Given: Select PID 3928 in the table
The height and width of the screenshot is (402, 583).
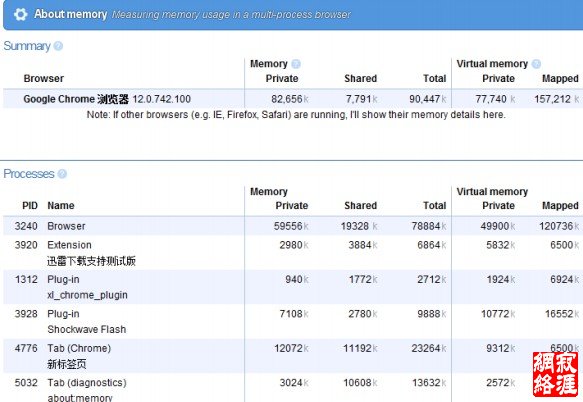Looking at the screenshot, I should click(26, 314).
